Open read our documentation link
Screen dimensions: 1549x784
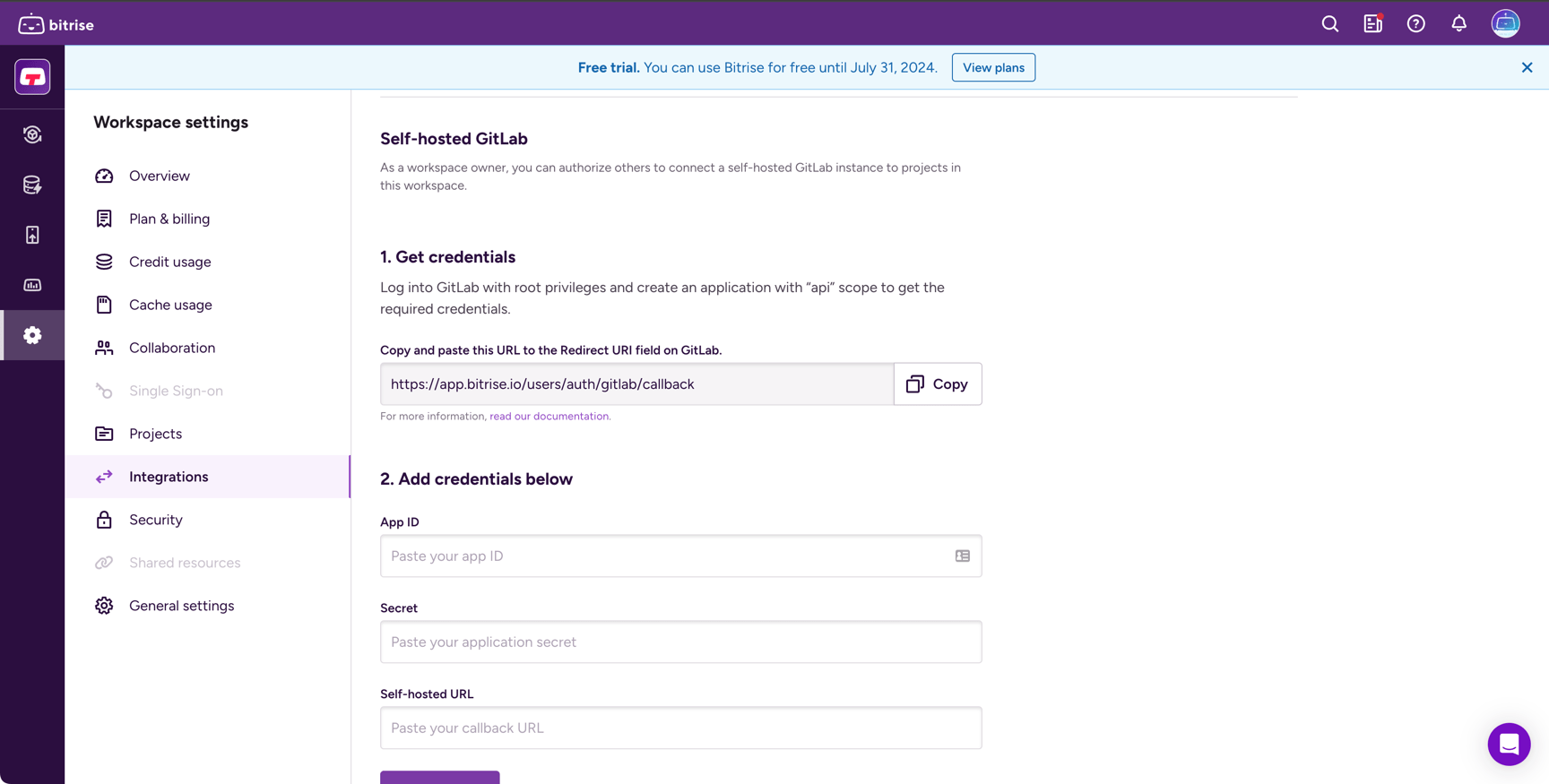click(x=550, y=416)
